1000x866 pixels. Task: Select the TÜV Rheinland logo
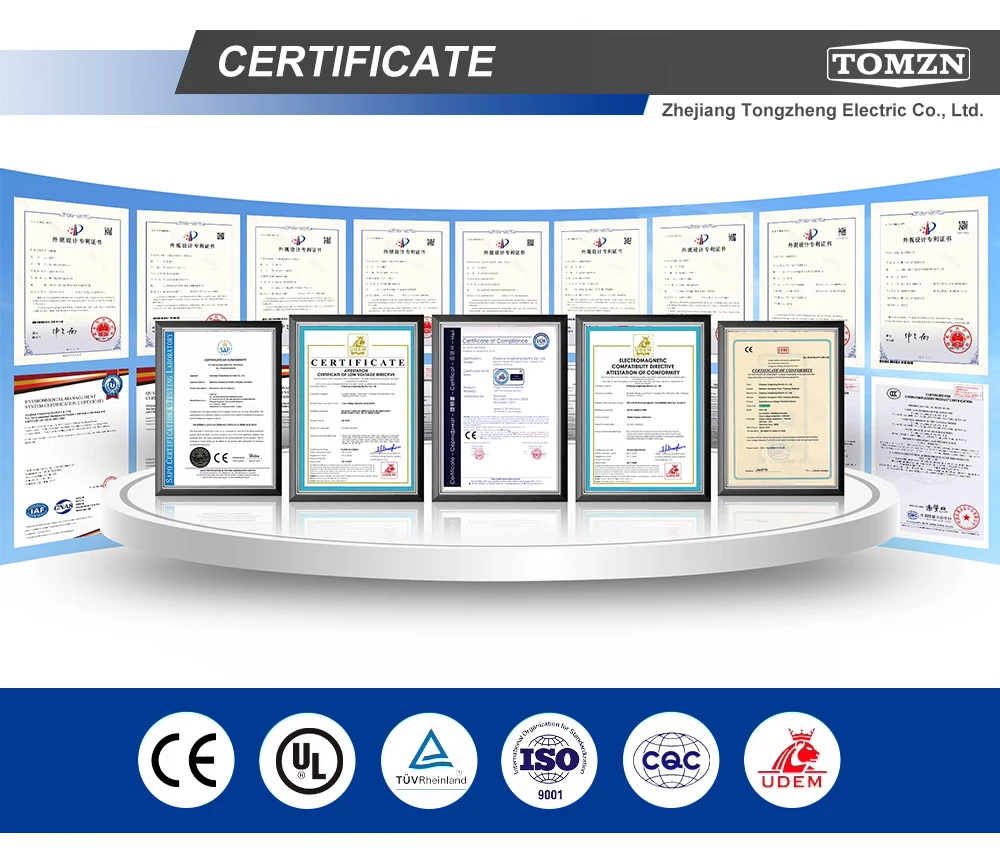tap(429, 760)
